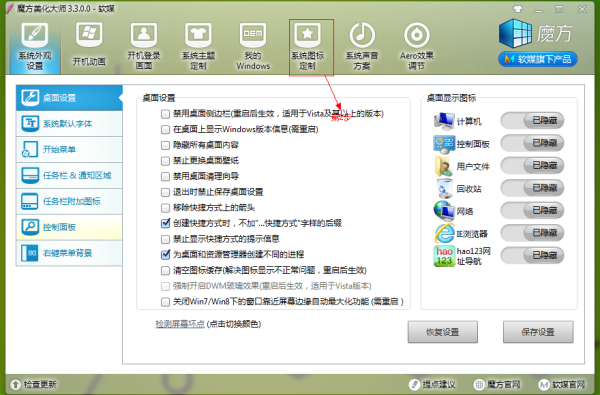Check 清空图标缓存 option
The image size is (600, 395).
(x=165, y=271)
